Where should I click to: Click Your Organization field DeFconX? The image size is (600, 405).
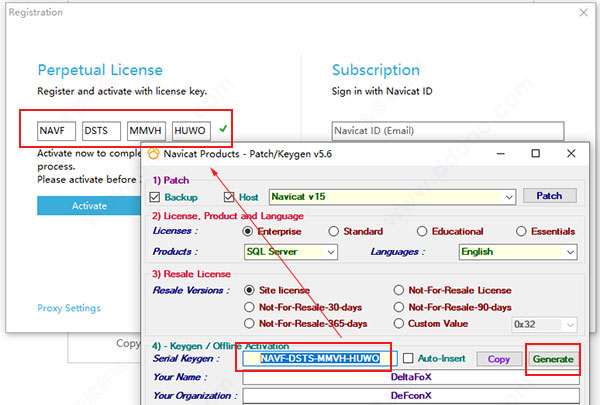[411, 395]
